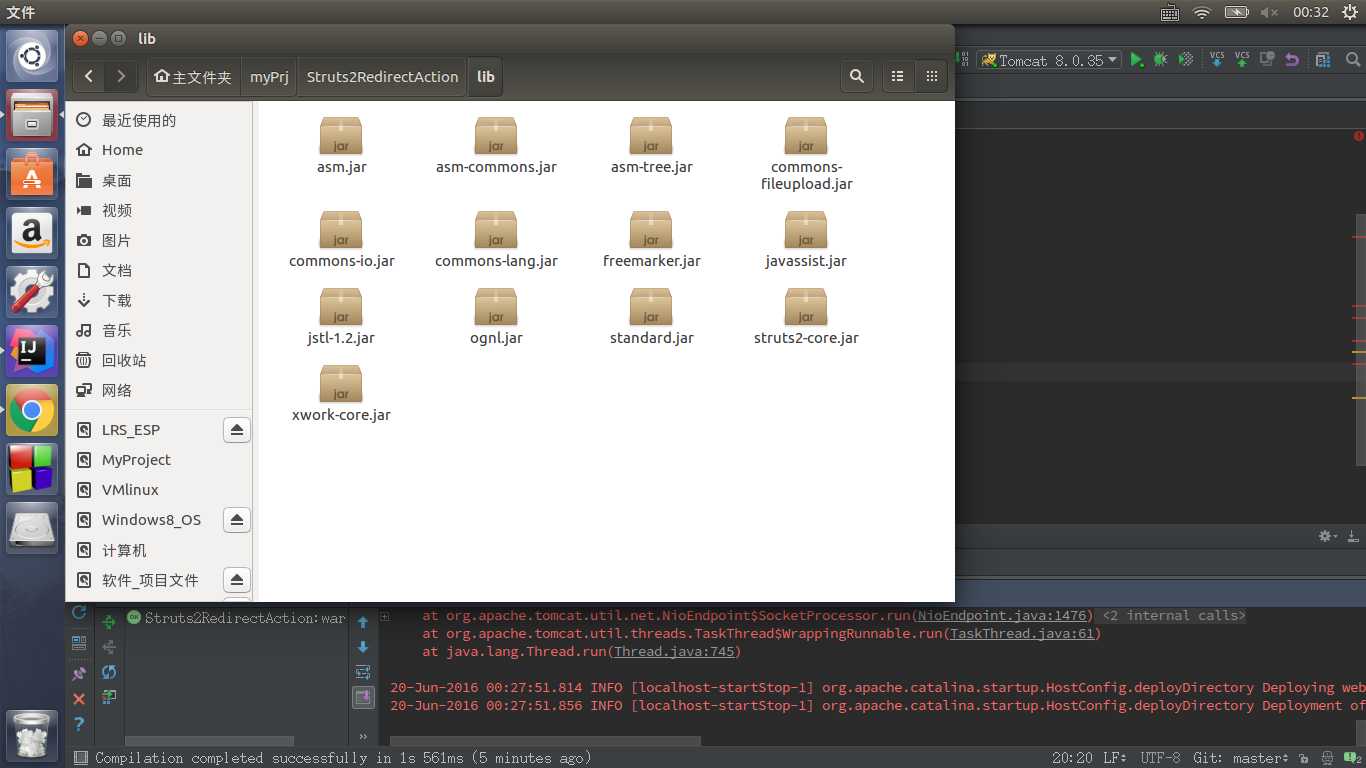Open Tomcat 8.0.35 run configuration dropdown
Screen dimensions: 1366x768
coord(1048,60)
